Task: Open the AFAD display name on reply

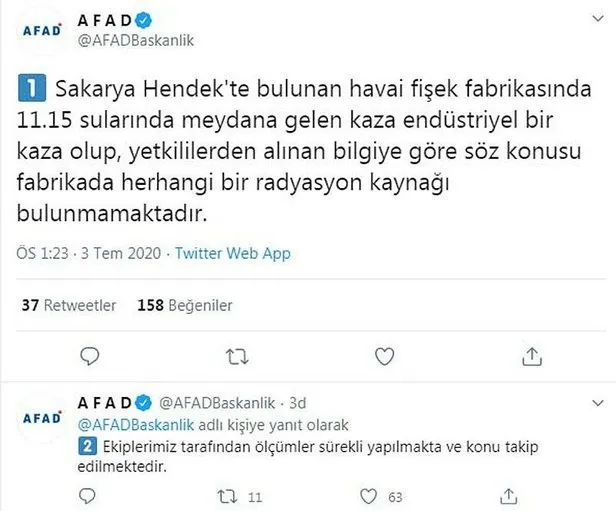Action: (105, 403)
